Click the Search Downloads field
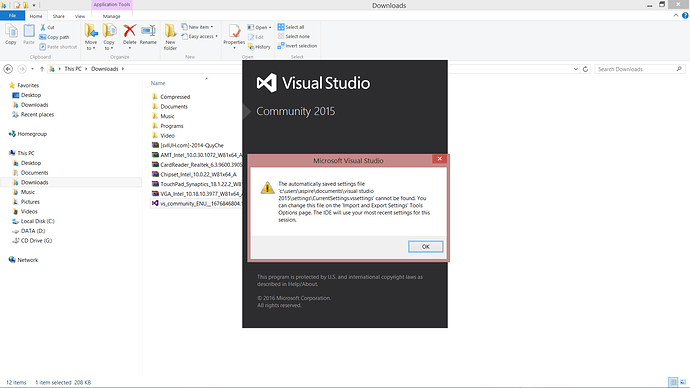This screenshot has width=690, height=388. [x=639, y=69]
